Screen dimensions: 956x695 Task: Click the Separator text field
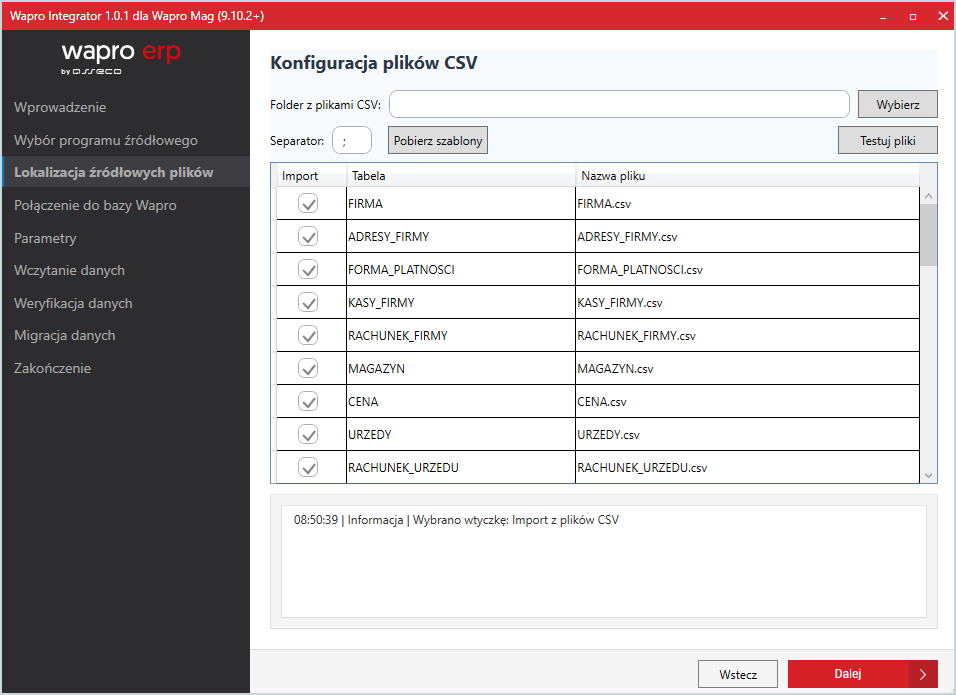tap(352, 140)
